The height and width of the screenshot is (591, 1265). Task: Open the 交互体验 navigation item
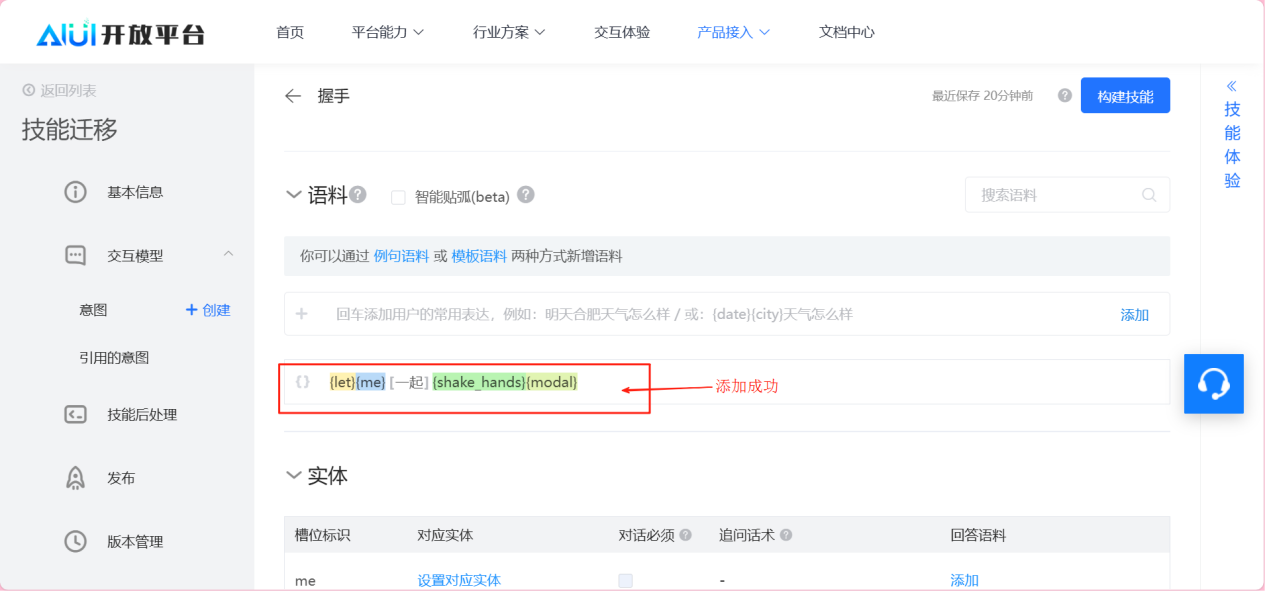[x=622, y=32]
